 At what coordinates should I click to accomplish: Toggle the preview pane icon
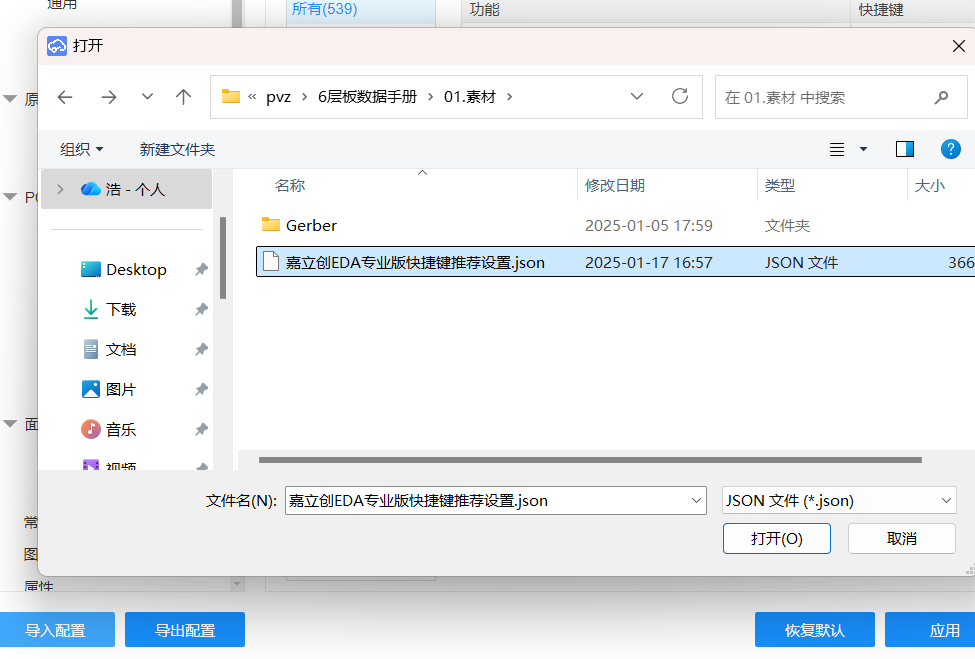(905, 149)
